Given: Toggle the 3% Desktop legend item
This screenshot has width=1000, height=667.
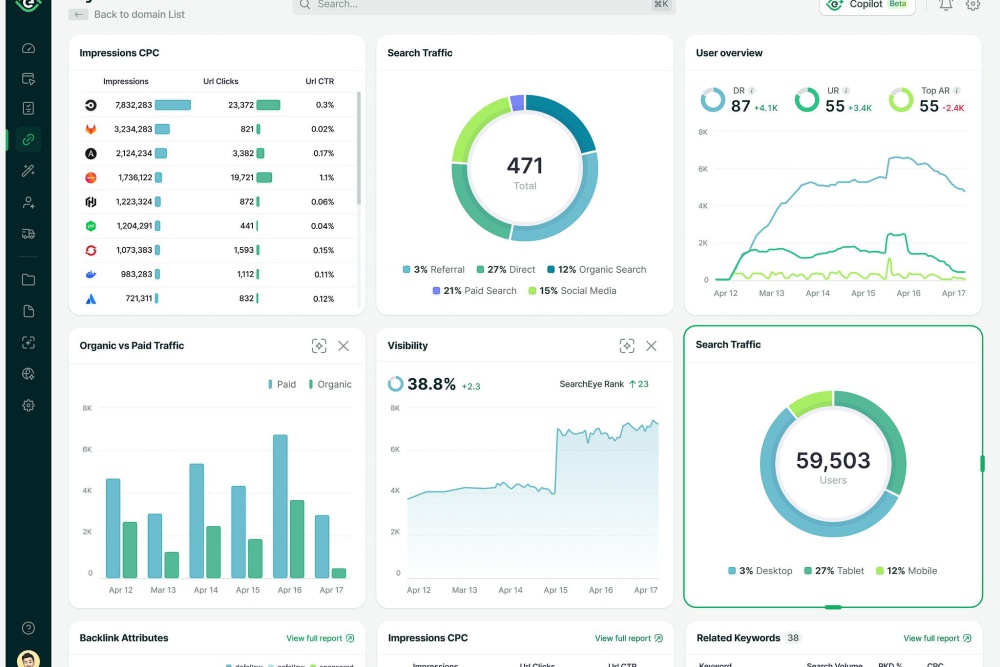Looking at the screenshot, I should click(x=760, y=571).
